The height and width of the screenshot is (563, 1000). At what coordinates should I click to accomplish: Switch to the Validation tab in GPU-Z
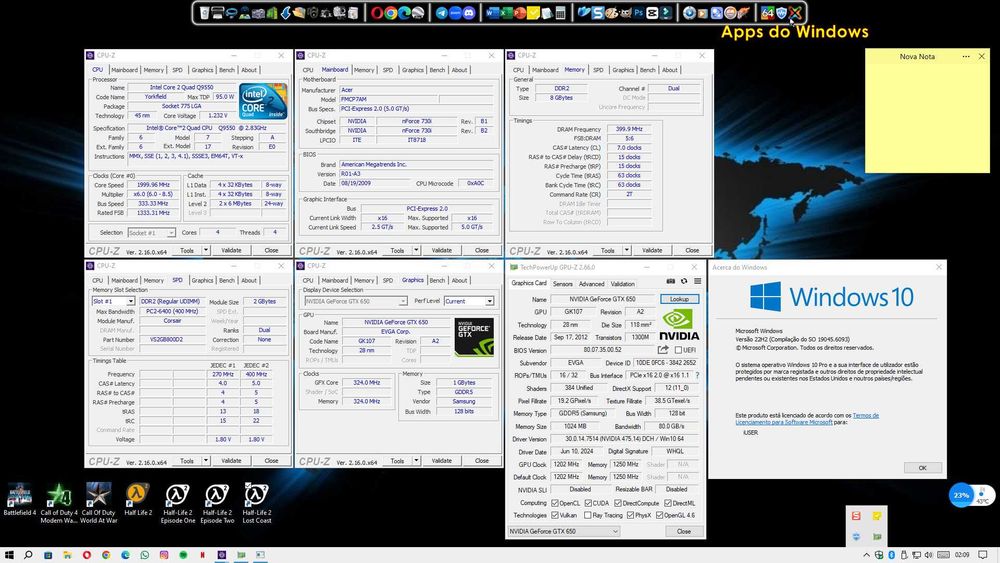[x=622, y=284]
